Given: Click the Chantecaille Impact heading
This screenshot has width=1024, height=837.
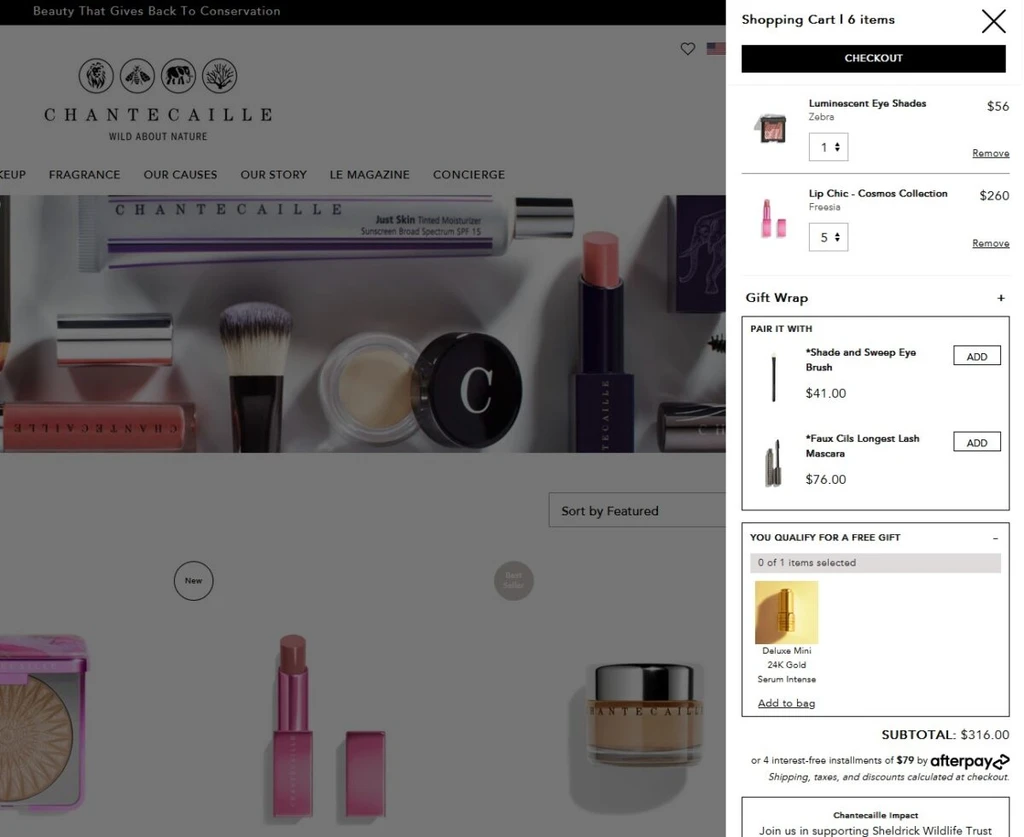Looking at the screenshot, I should (x=875, y=815).
